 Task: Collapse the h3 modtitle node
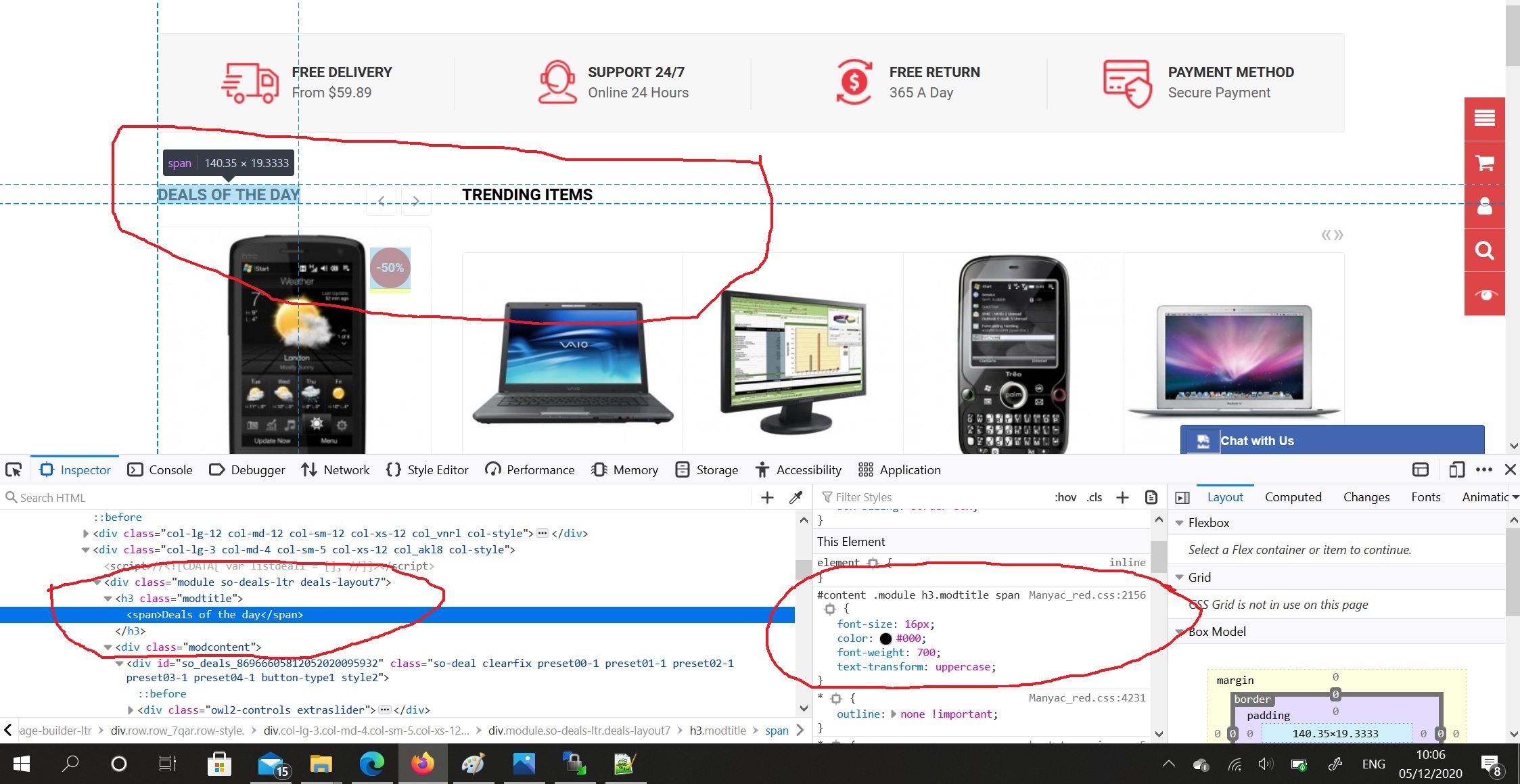pyautogui.click(x=108, y=599)
